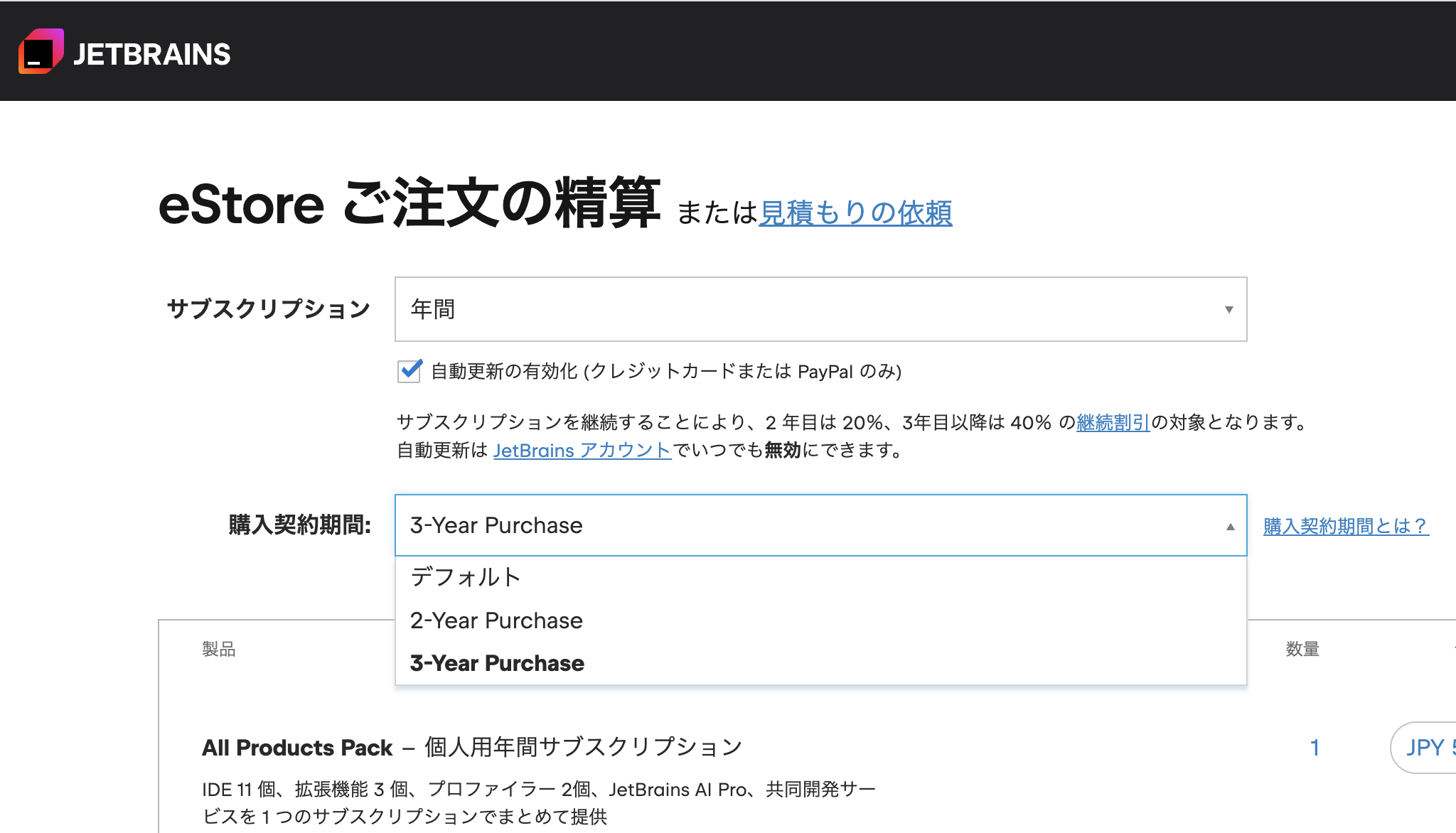Uncheck the 自動更新の有効化 checkbox
The image size is (1456, 833).
[x=409, y=371]
